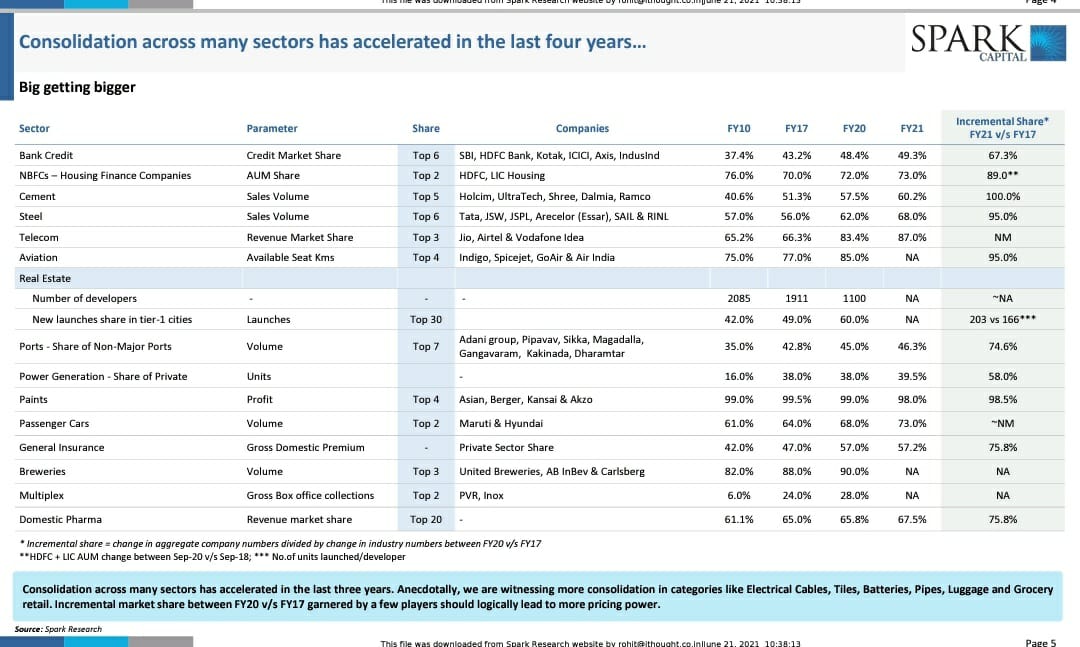Select 'New launches share in tier-1 cities'
The width and height of the screenshot is (1080, 647).
click(112, 319)
